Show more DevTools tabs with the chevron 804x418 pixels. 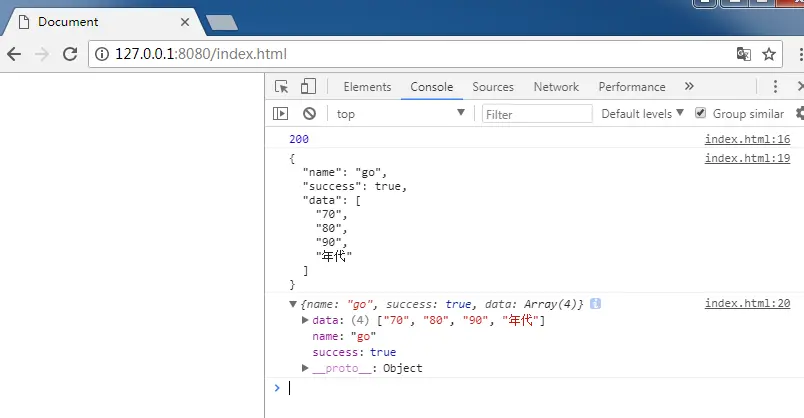pos(689,86)
